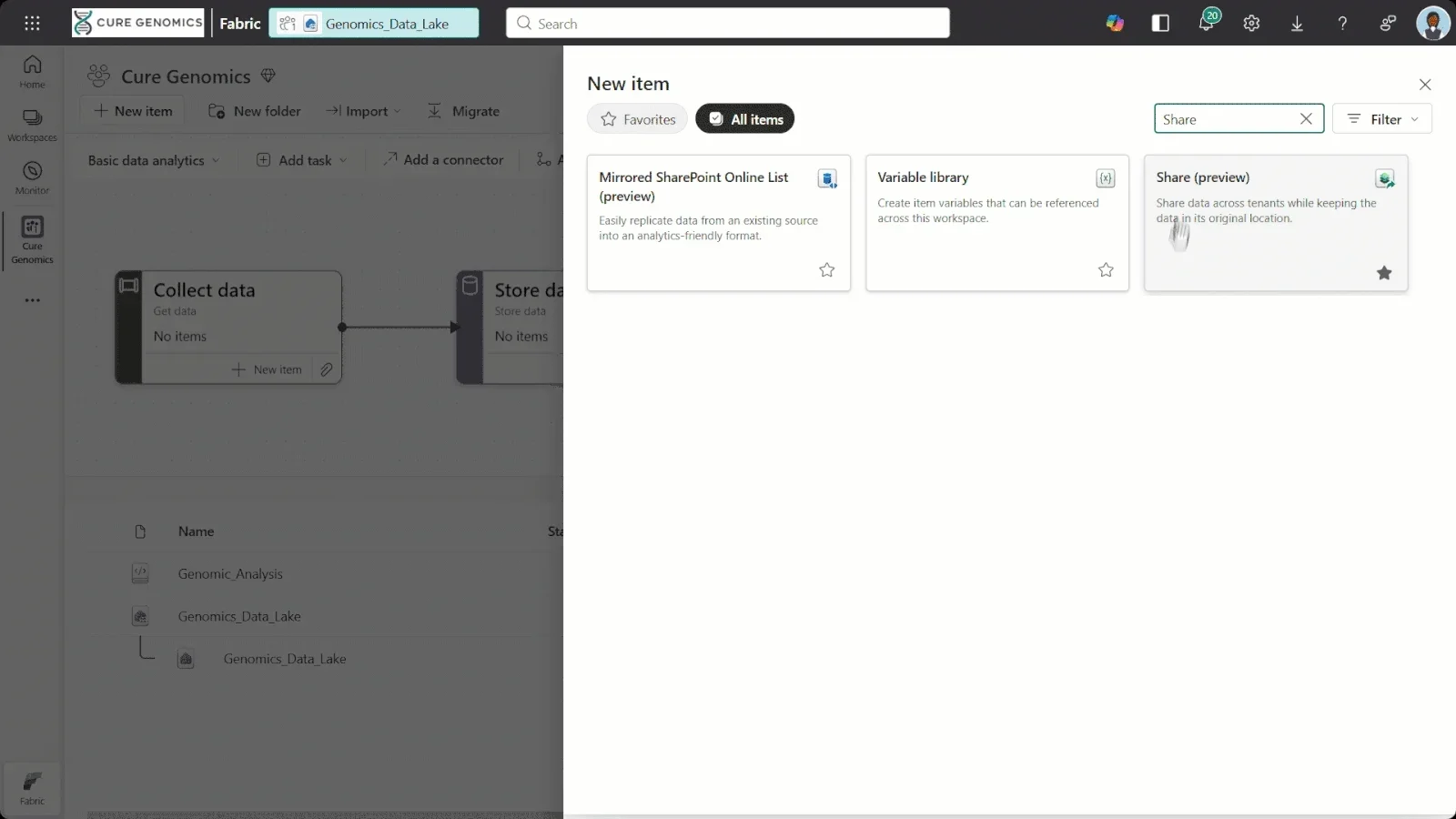Open the Variable library card
The image size is (1456, 819).
(997, 223)
